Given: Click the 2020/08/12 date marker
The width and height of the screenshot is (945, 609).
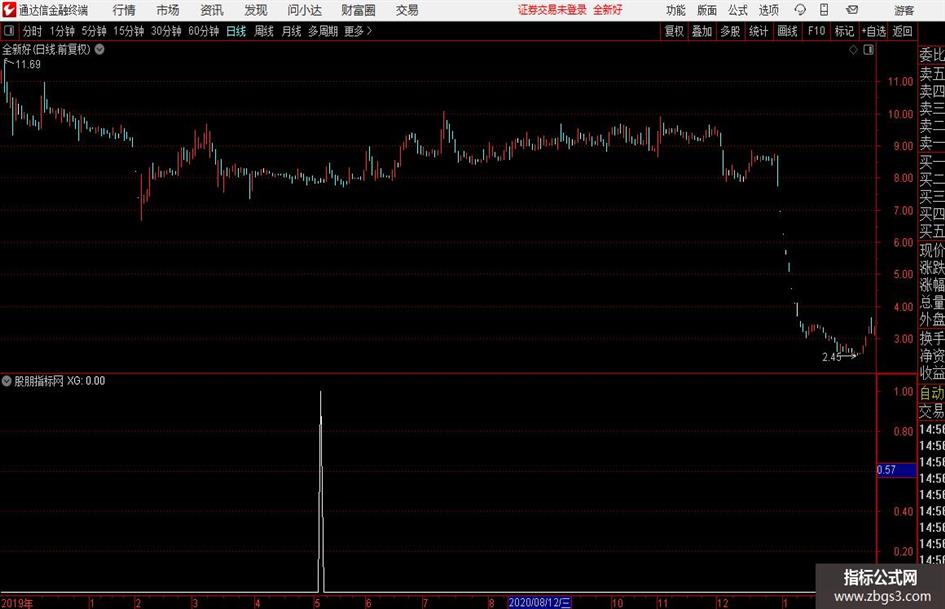Looking at the screenshot, I should pyautogui.click(x=540, y=602).
